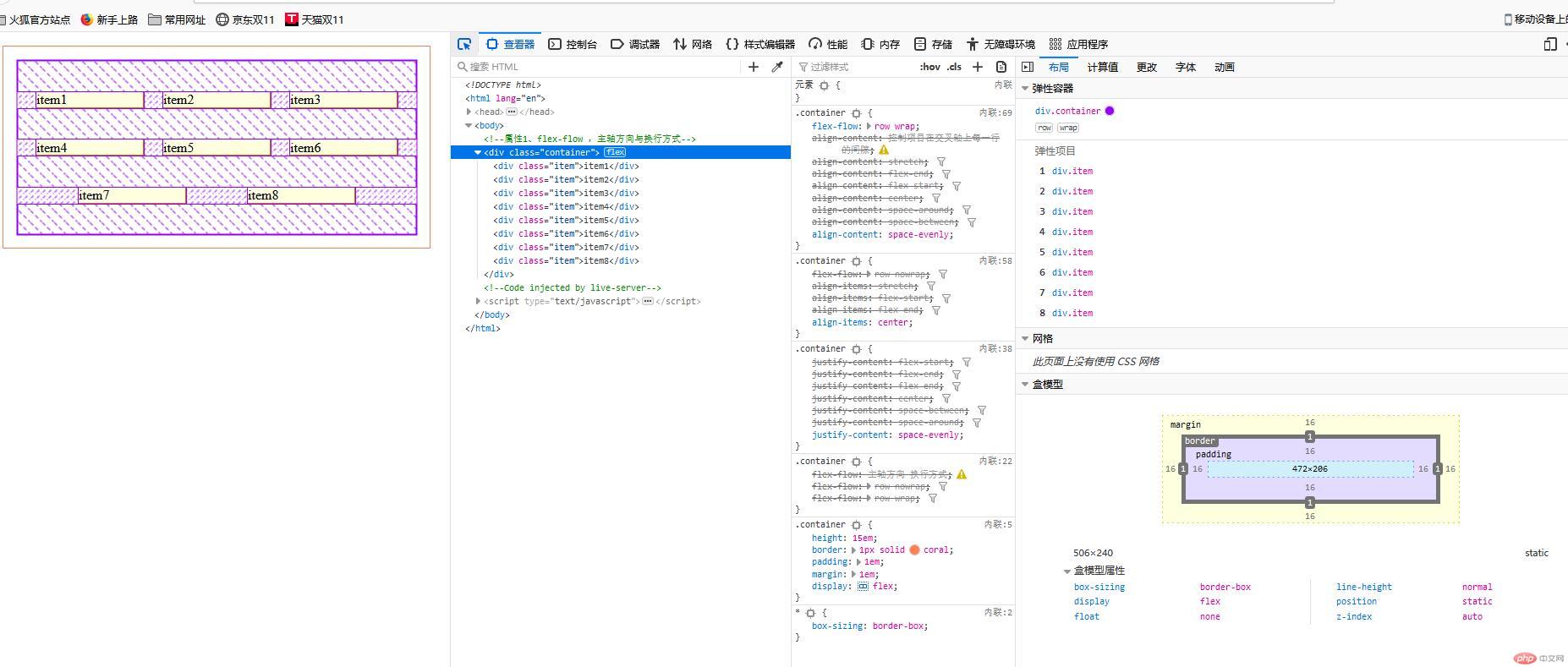Collapse the 弹性容器 section

click(x=1025, y=88)
